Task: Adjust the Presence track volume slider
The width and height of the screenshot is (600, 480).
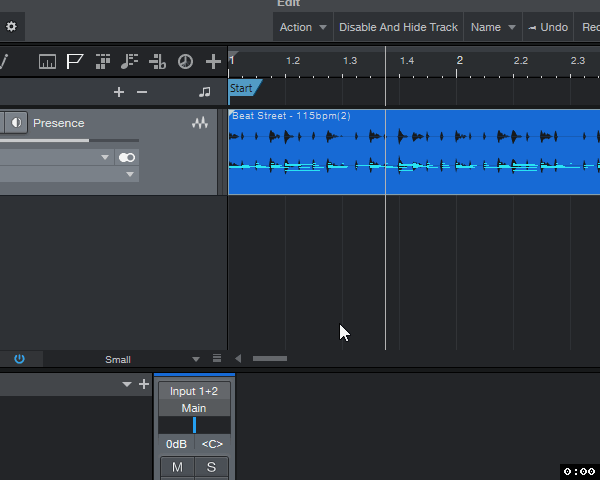Action: pyautogui.click(x=69, y=140)
